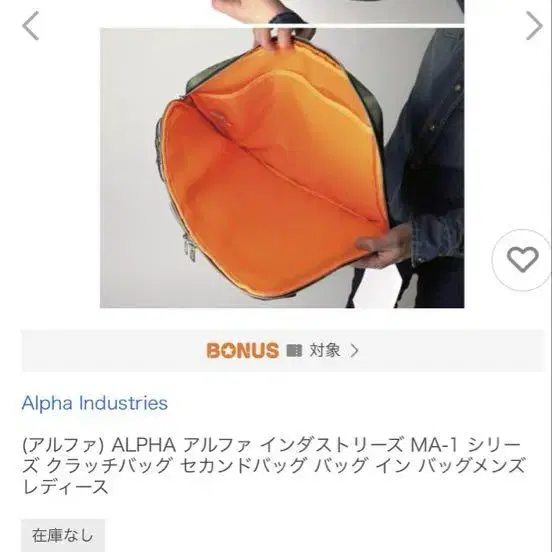This screenshot has height=552, width=552.
Task: Select the ALPHA MA-1 product title text
Action: point(274,466)
